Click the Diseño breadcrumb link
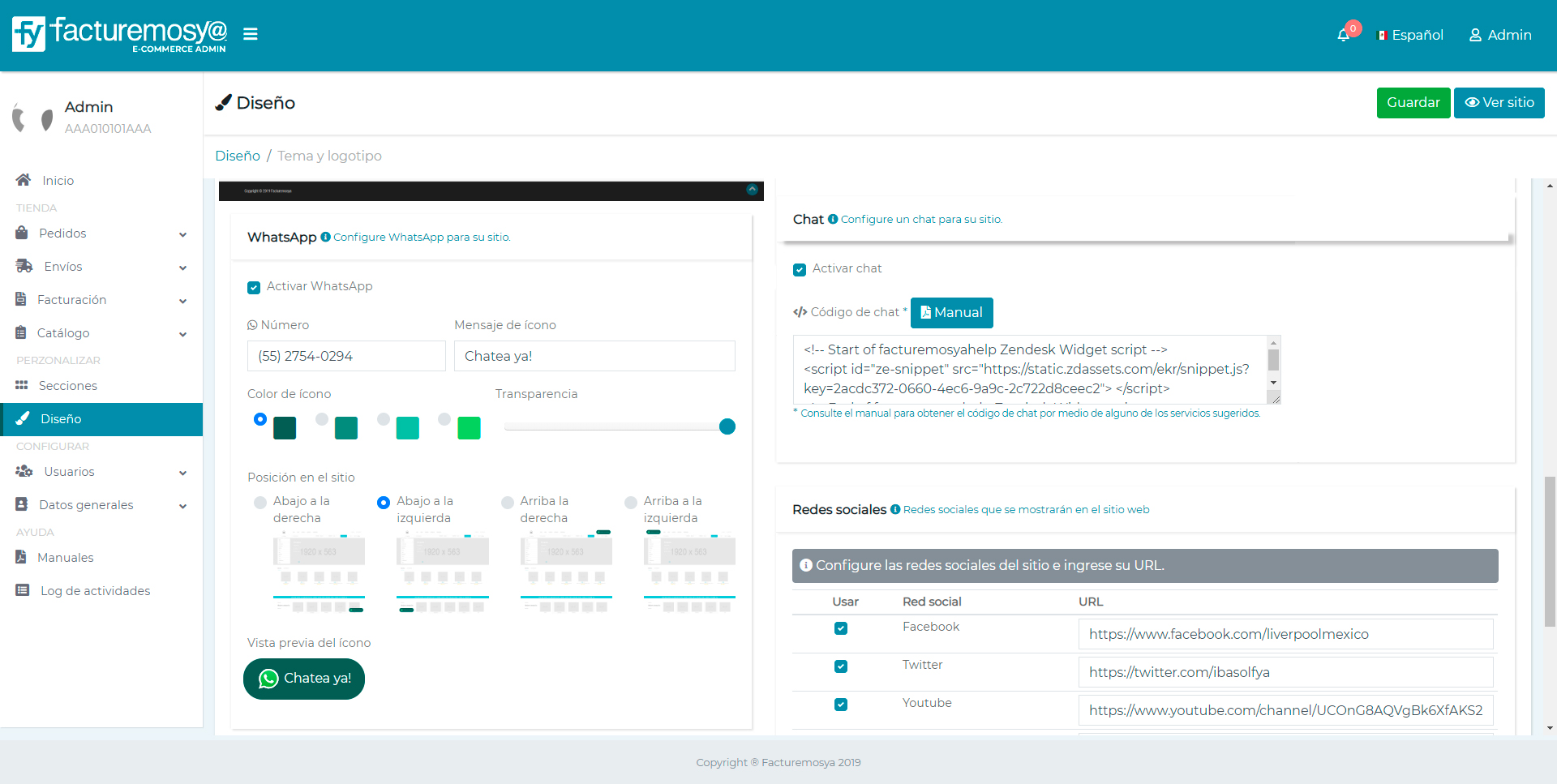 coord(238,156)
